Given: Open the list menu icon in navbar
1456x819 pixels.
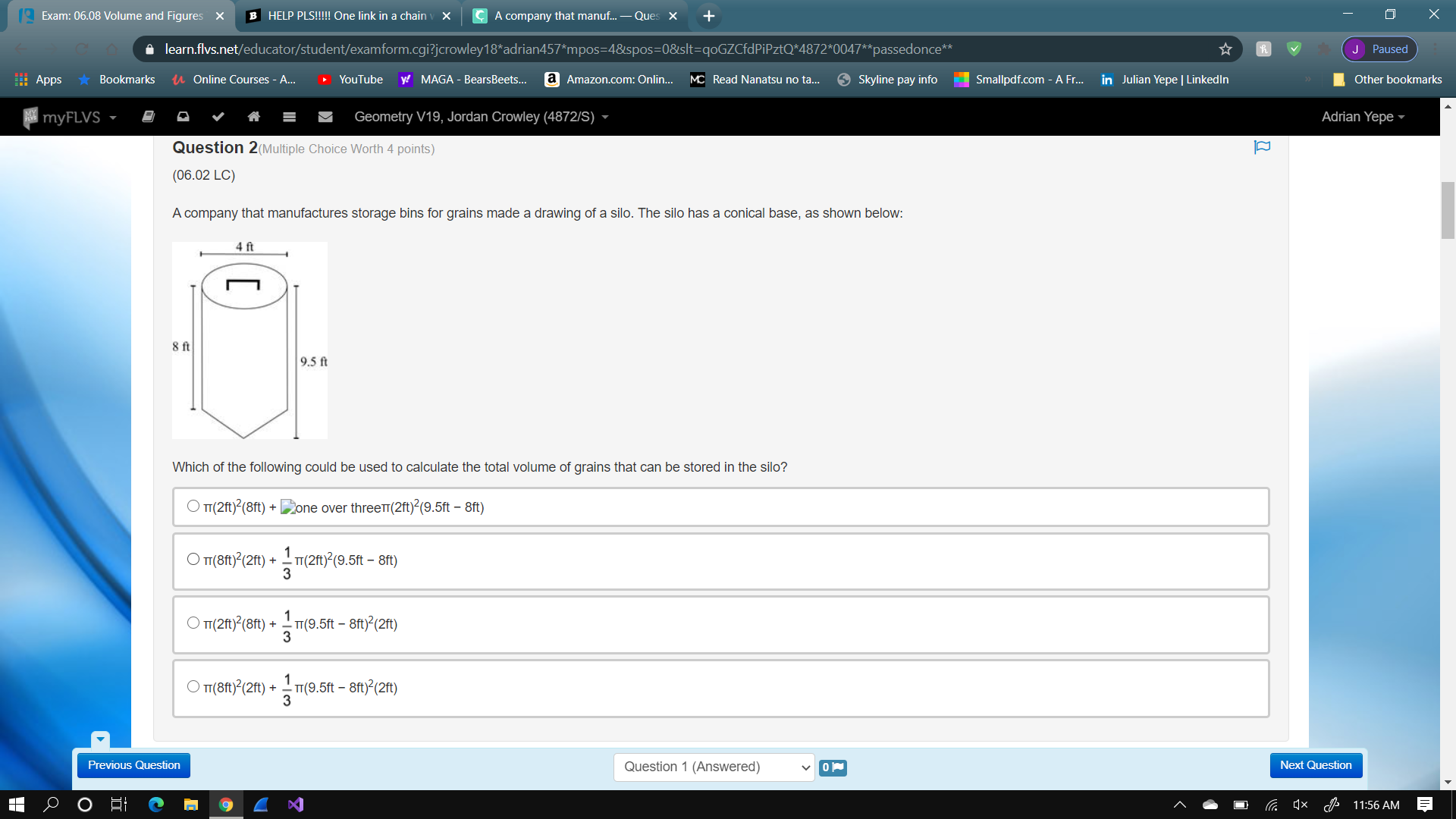Looking at the screenshot, I should tap(289, 117).
